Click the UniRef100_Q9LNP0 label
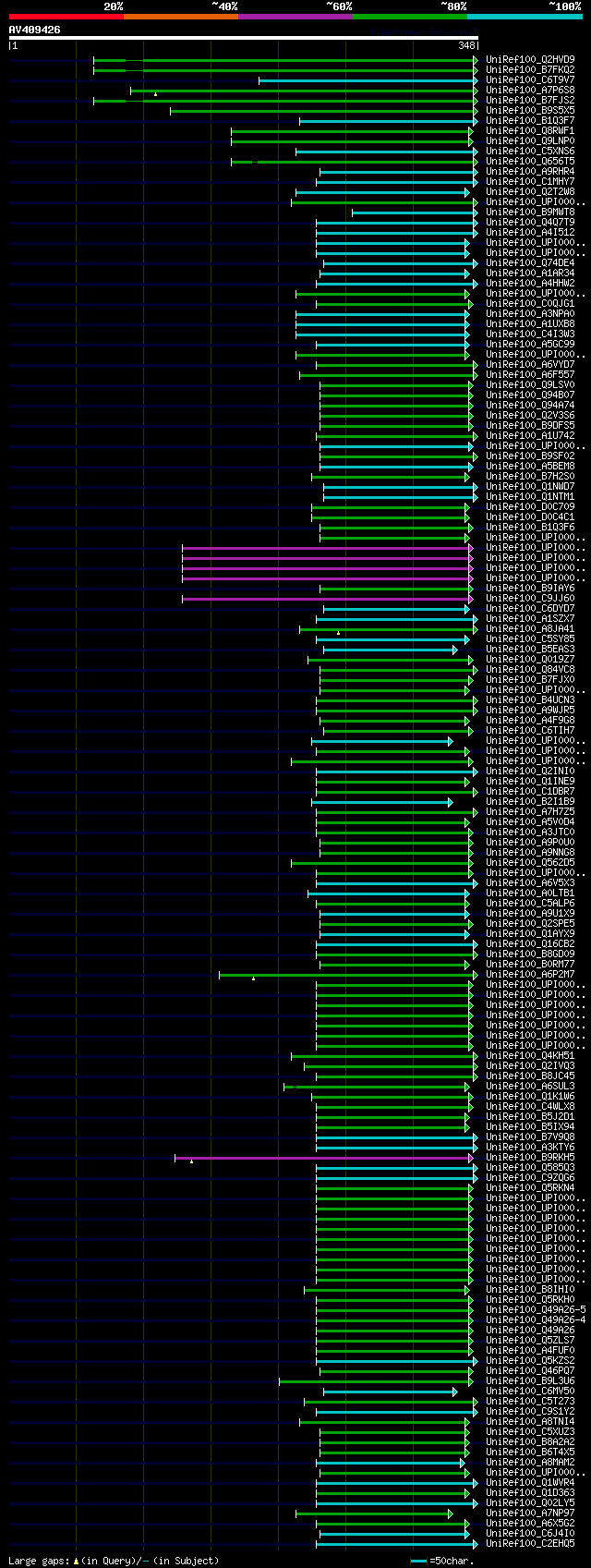 click(530, 141)
